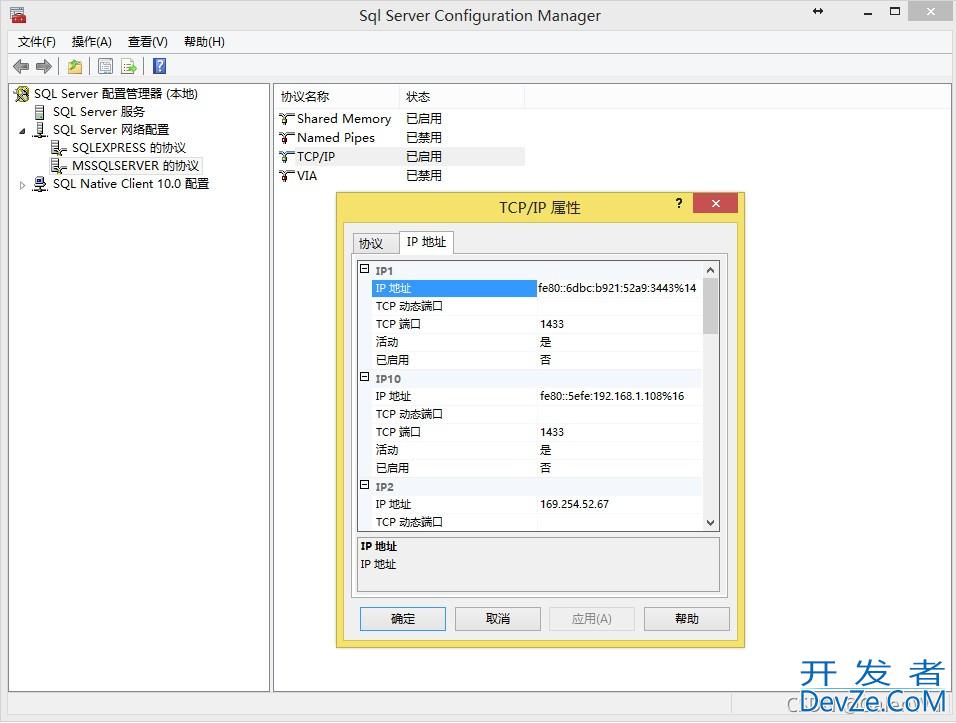
Task: Click the 应用(A) button
Action: [x=591, y=619]
